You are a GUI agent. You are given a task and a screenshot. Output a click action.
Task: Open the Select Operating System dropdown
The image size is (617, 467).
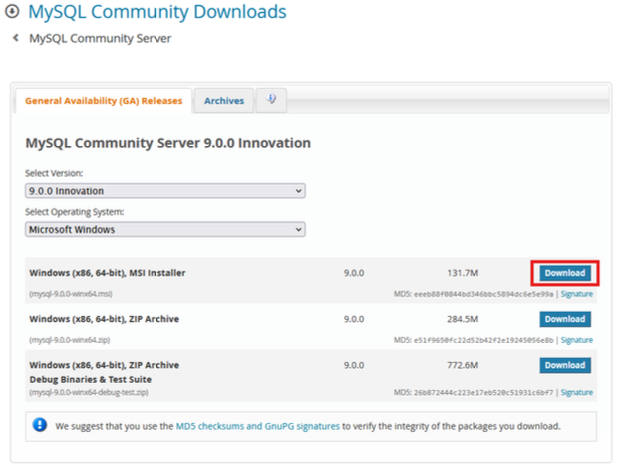(165, 229)
